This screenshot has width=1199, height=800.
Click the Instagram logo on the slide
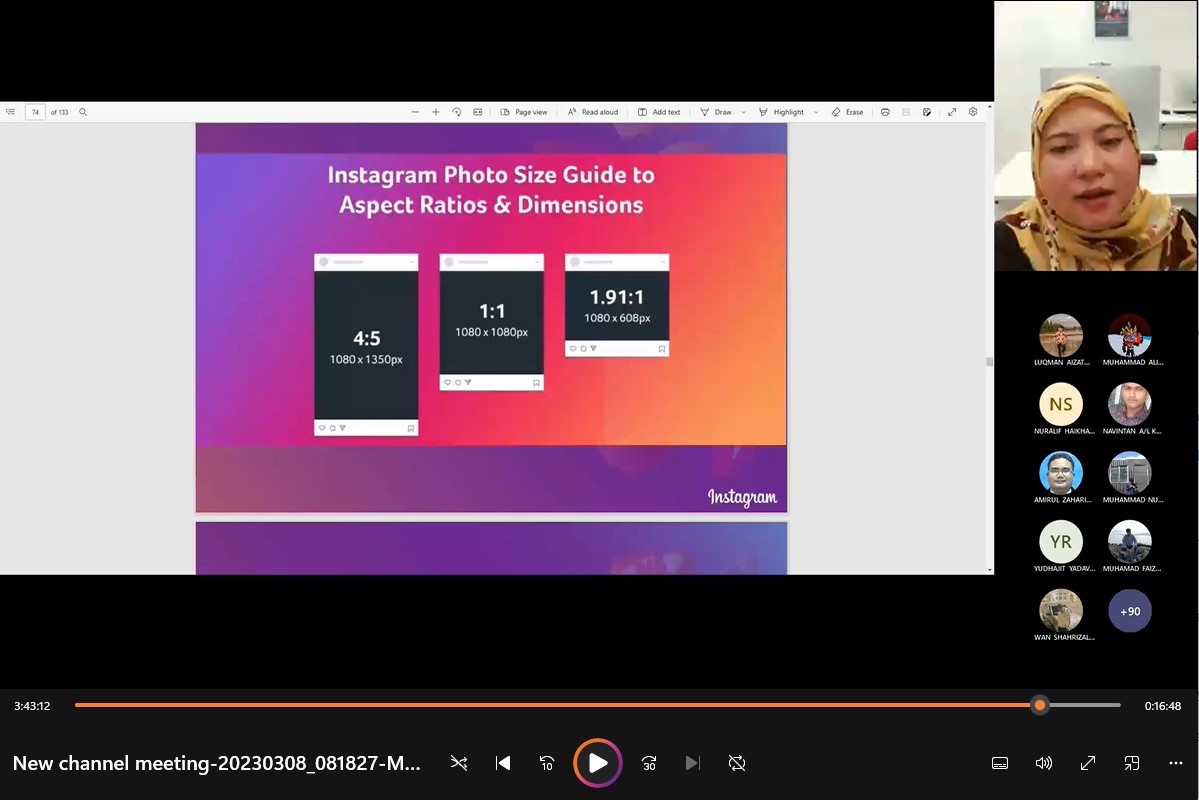click(742, 497)
